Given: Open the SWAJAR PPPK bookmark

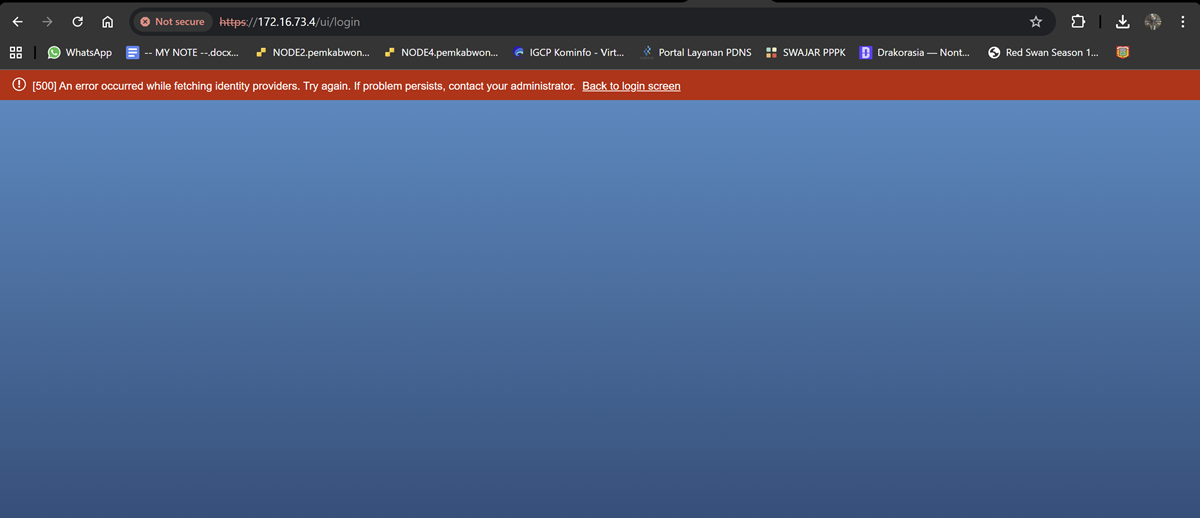Looking at the screenshot, I should (x=808, y=52).
